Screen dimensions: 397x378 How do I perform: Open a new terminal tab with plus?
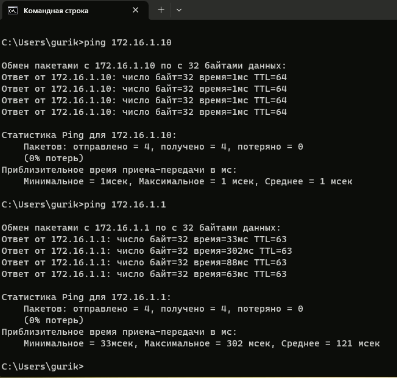[x=161, y=10]
